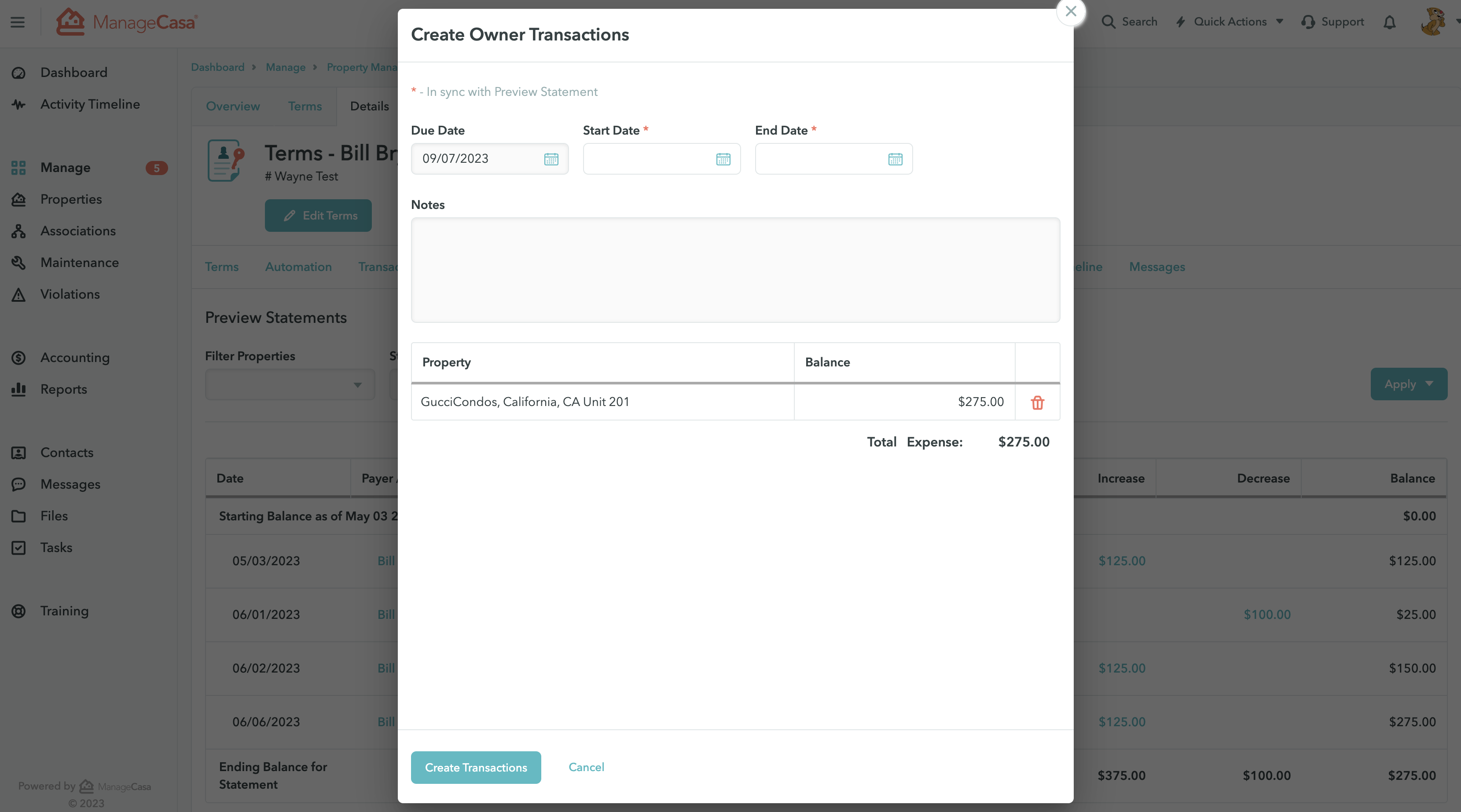Viewport: 1461px width, 812px height.
Task: Expand the Apply button dropdown arrow
Action: pos(1429,384)
